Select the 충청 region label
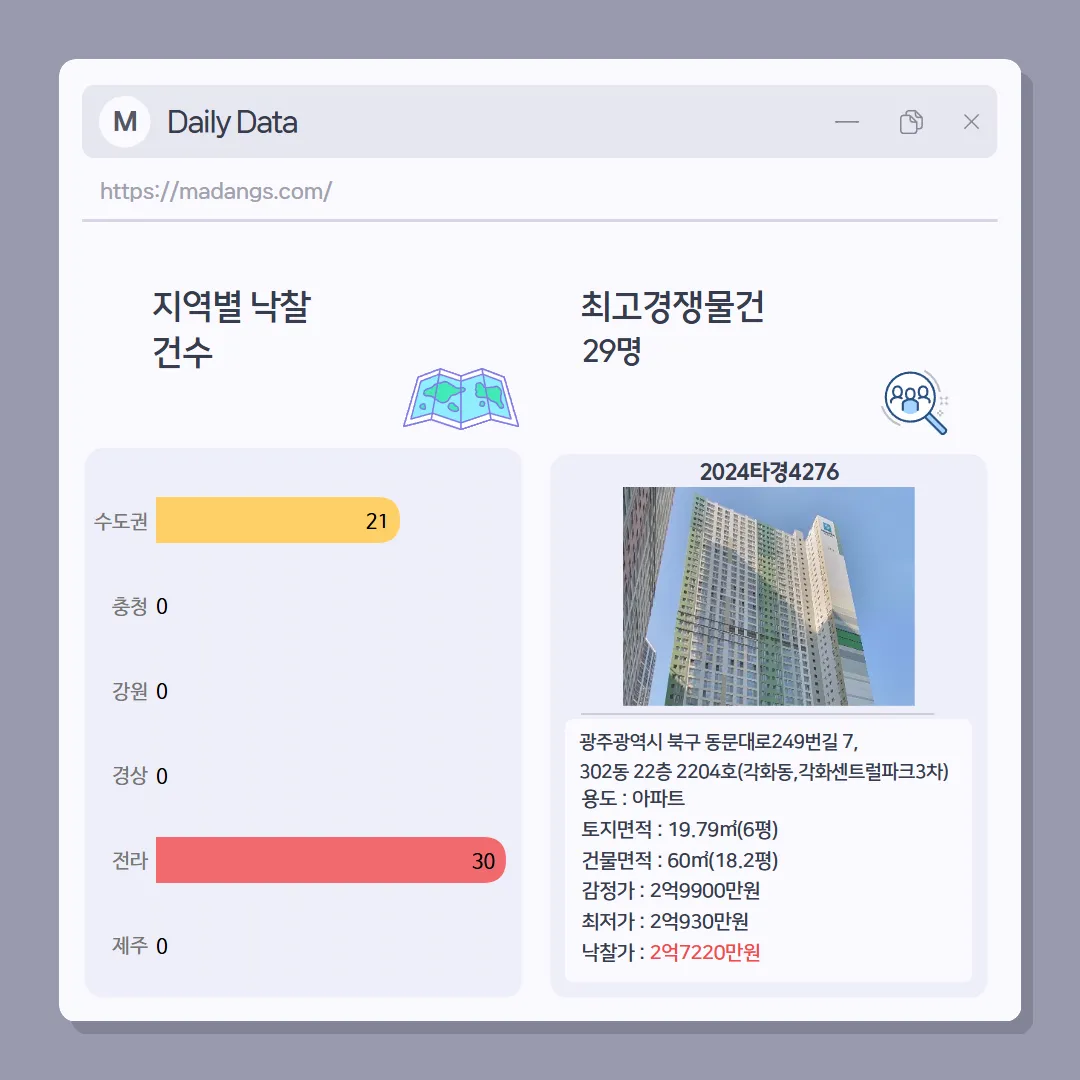This screenshot has height=1080, width=1080. tap(129, 606)
